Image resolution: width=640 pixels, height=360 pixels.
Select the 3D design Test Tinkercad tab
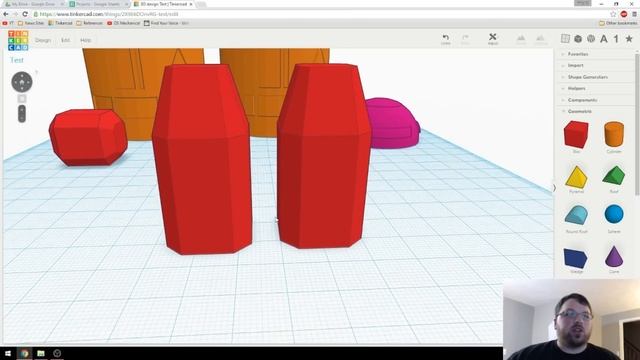point(163,4)
